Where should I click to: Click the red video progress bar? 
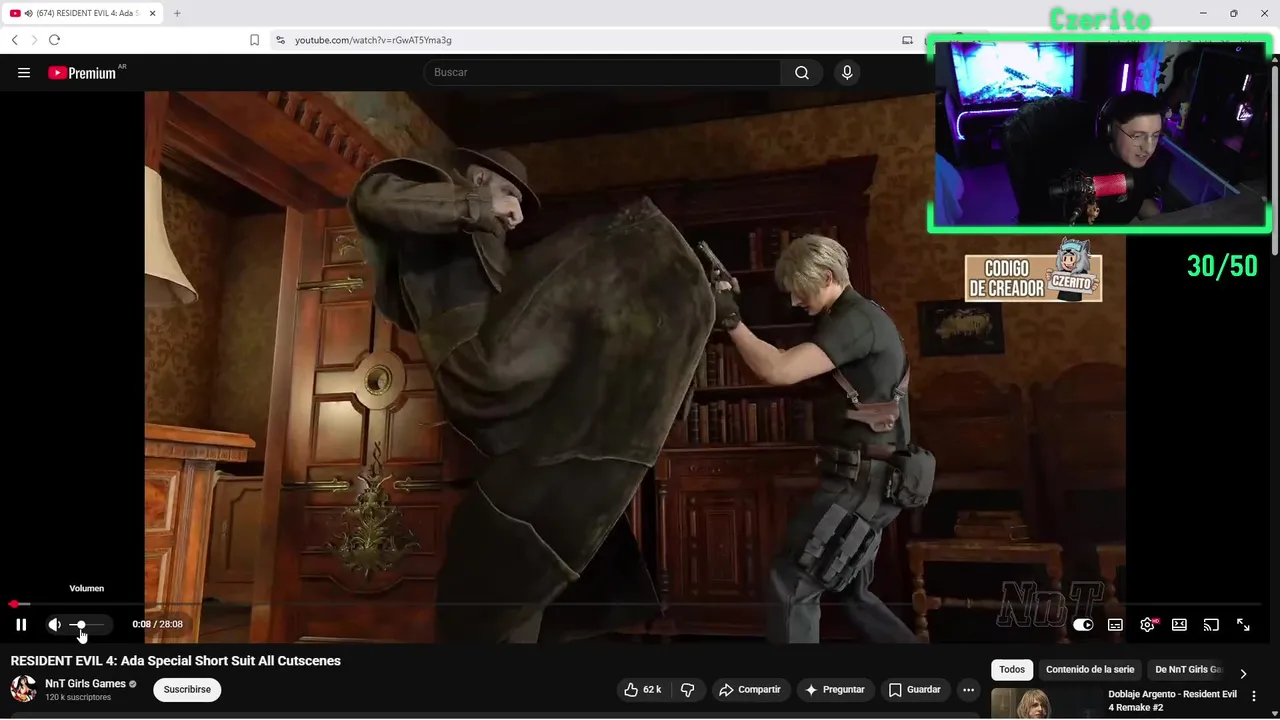pos(13,604)
